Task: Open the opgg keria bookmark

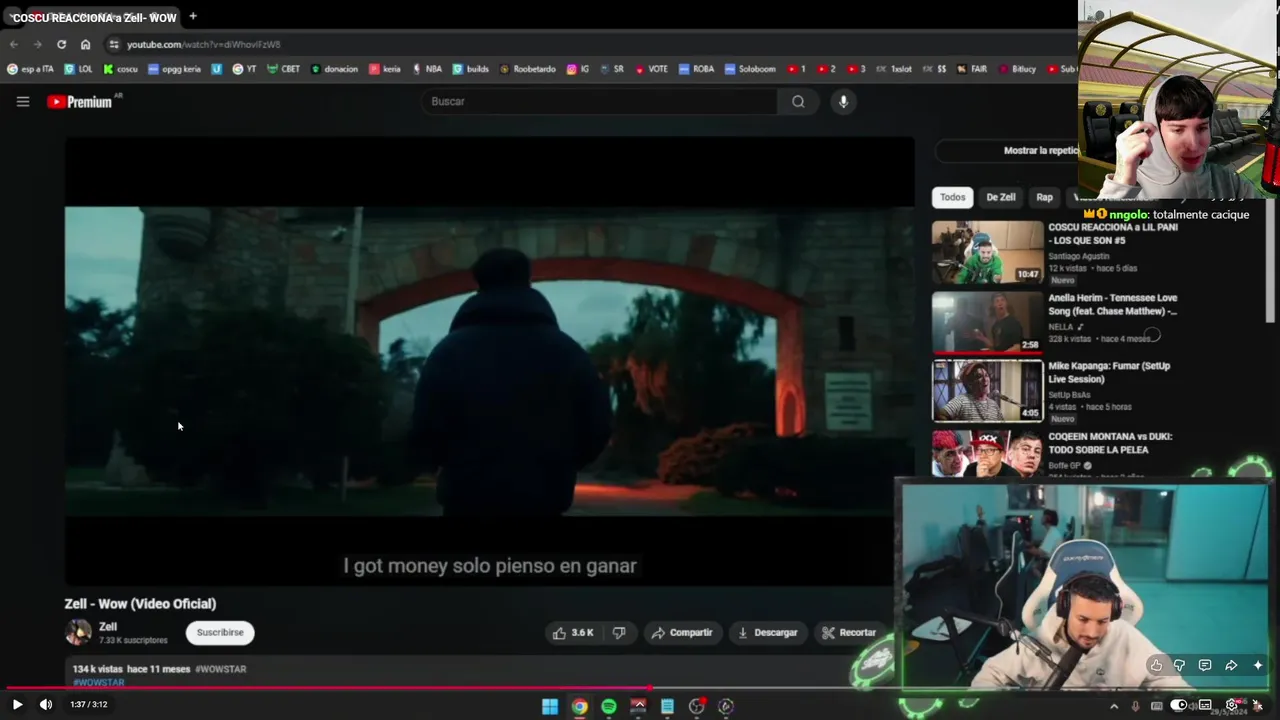Action: [174, 69]
